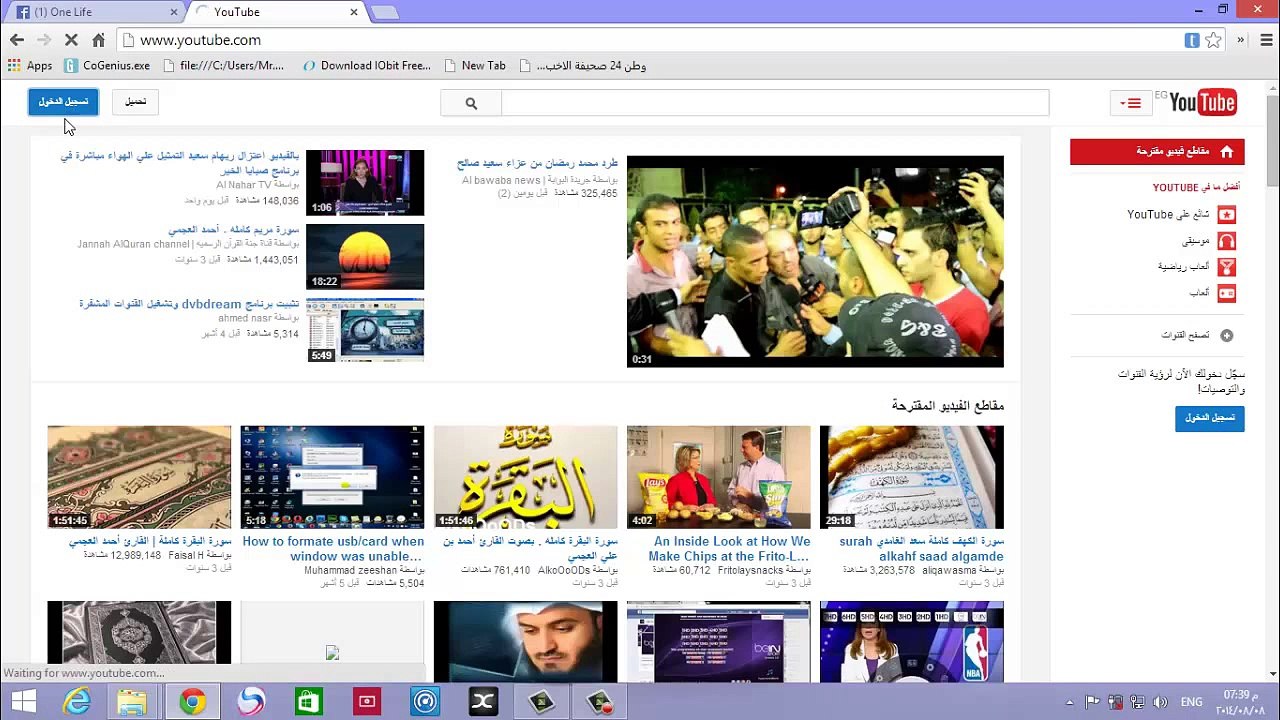Show hidden tray icons arrow
Image resolution: width=1280 pixels, height=720 pixels.
coord(1070,702)
